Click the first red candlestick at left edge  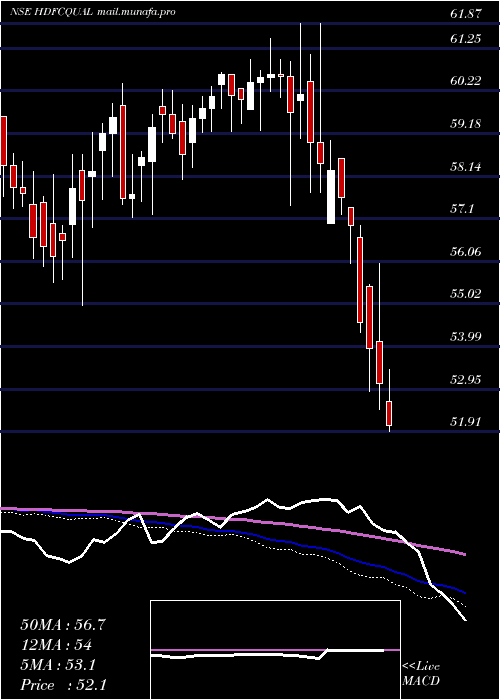tap(3, 141)
